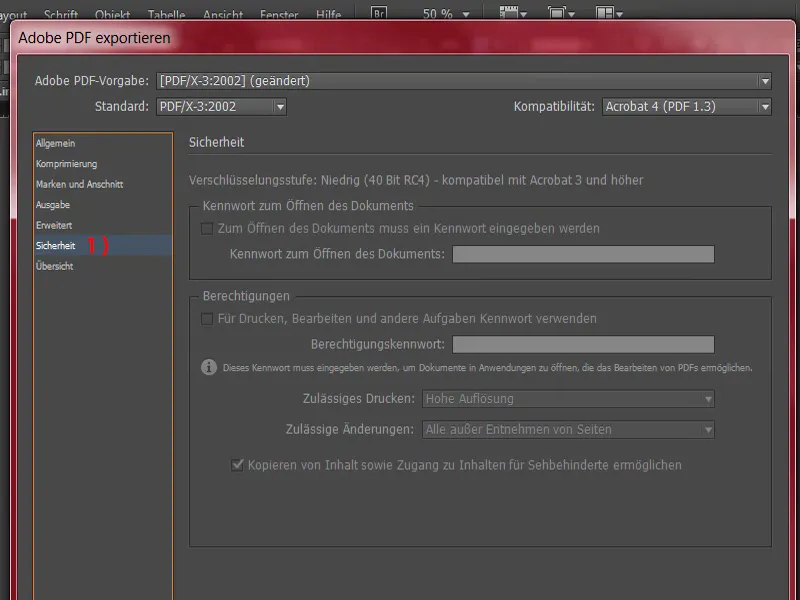Open the Hilfe menu
The height and width of the screenshot is (600, 800).
pos(329,14)
